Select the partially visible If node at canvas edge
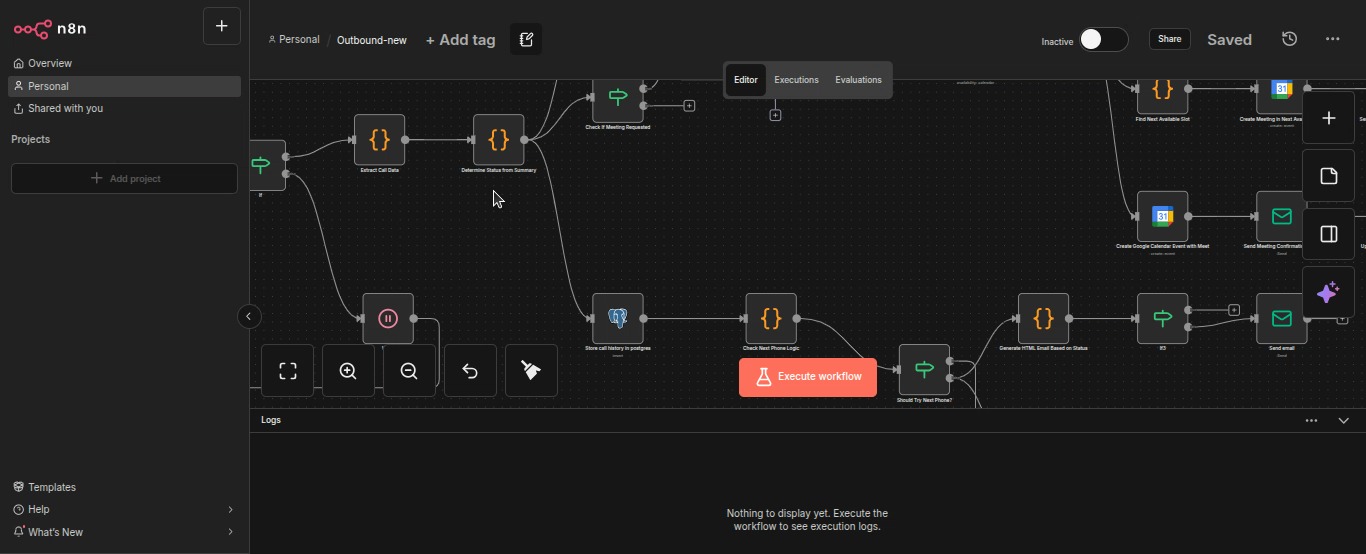The image size is (1366, 554). (x=267, y=166)
